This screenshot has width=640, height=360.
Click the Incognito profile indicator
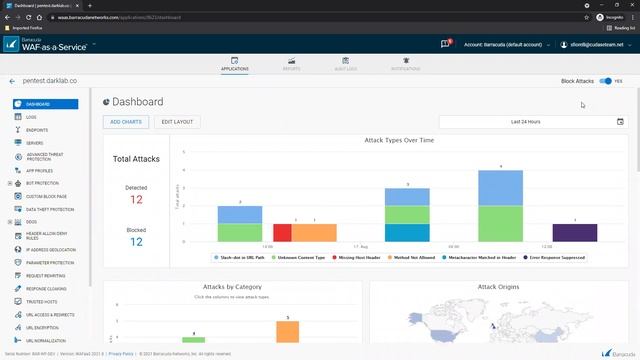tap(610, 18)
